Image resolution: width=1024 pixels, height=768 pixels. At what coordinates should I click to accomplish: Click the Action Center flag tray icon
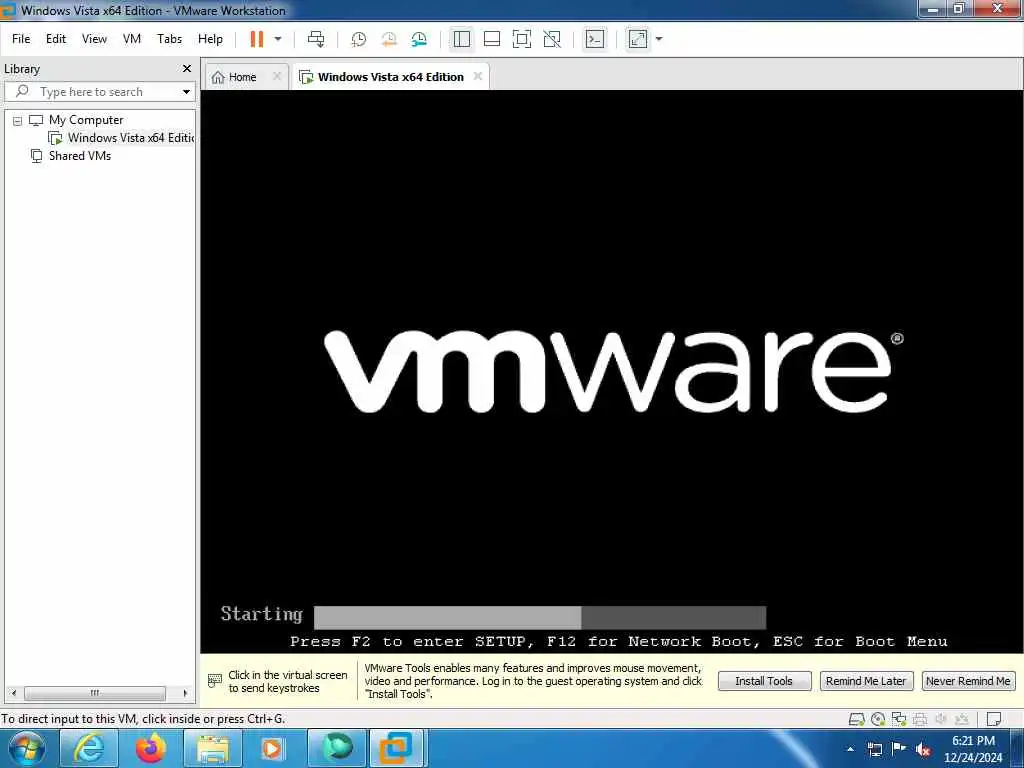tap(899, 748)
